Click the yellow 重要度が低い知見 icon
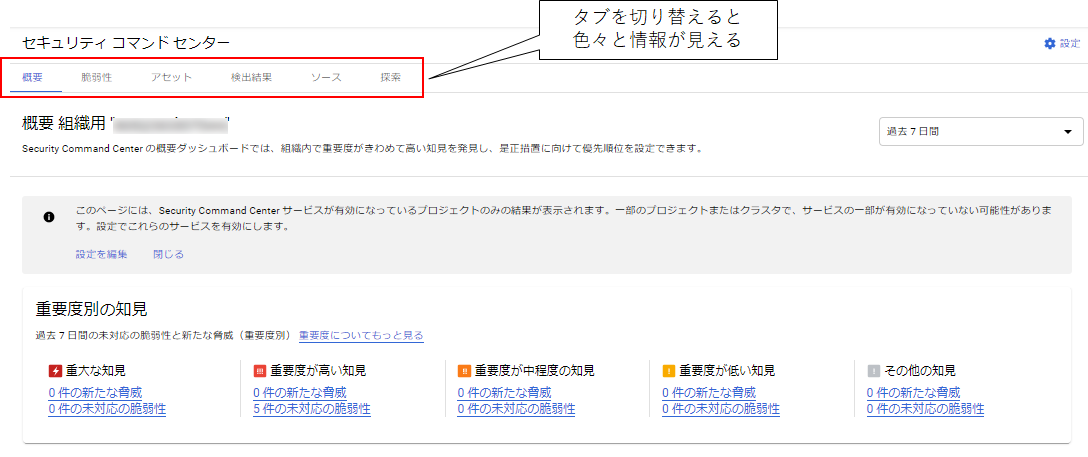This screenshot has width=1088, height=457. point(669,371)
